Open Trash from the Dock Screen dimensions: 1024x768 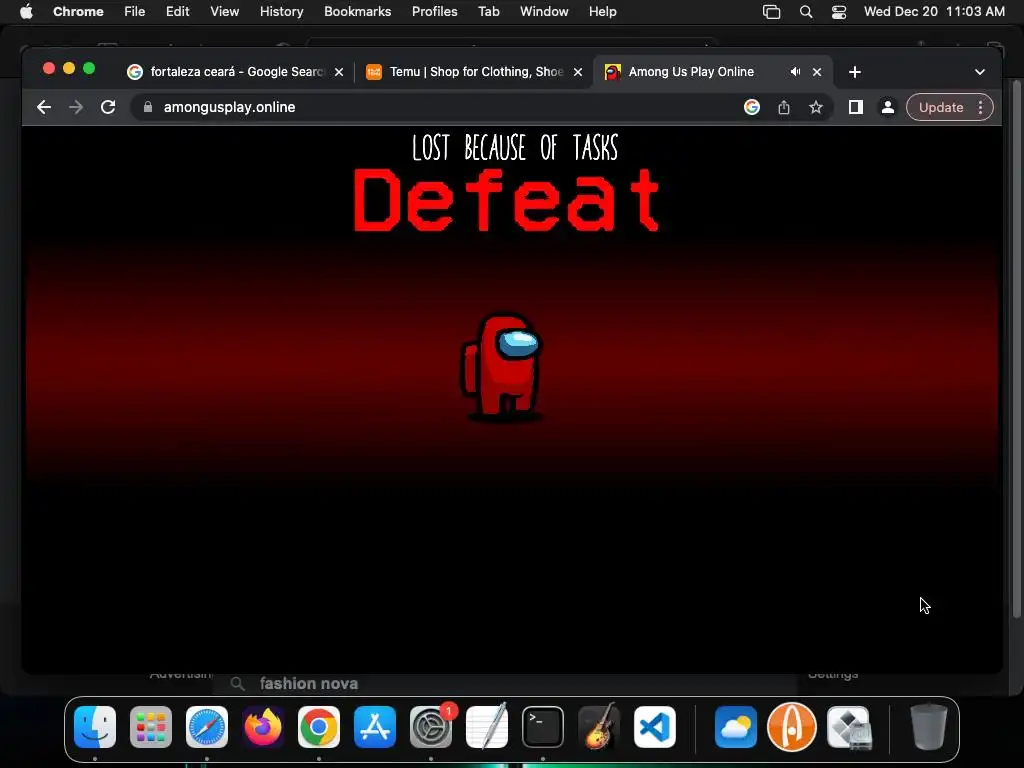click(x=929, y=727)
